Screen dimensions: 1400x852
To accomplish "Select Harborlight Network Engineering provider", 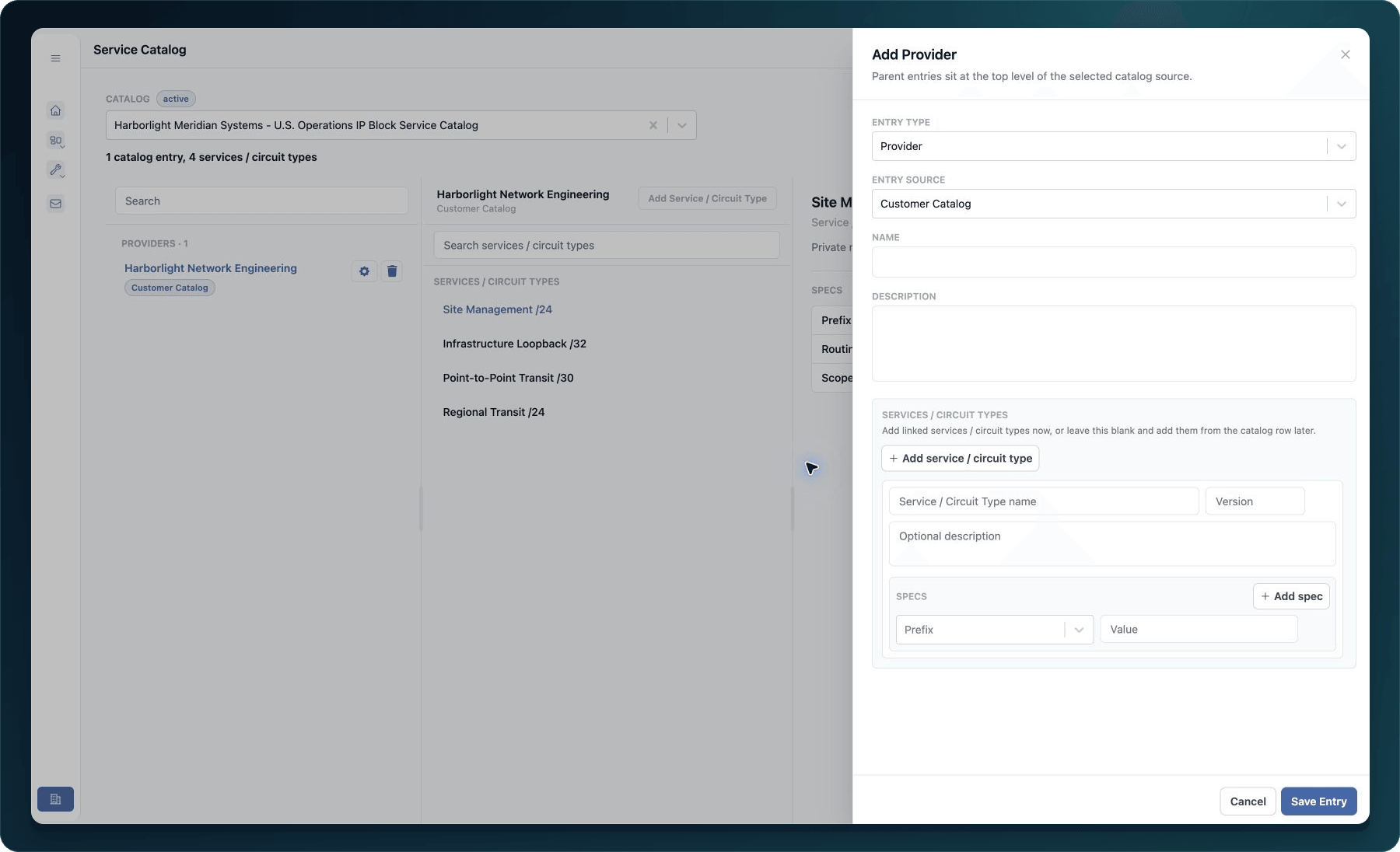I will 211,268.
